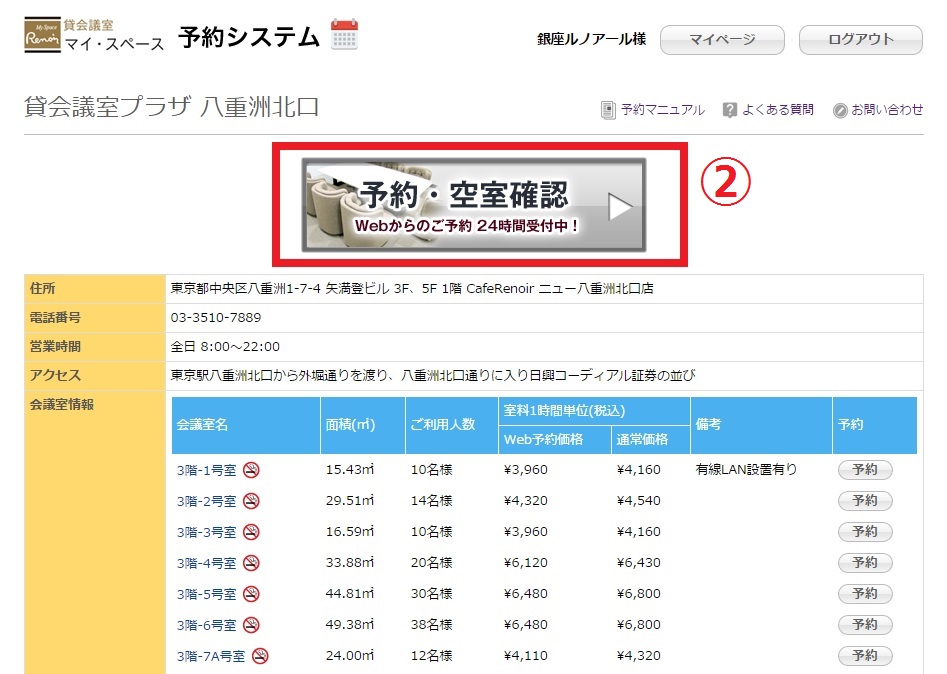Open room link 3階-6号室

pyautogui.click(x=207, y=626)
